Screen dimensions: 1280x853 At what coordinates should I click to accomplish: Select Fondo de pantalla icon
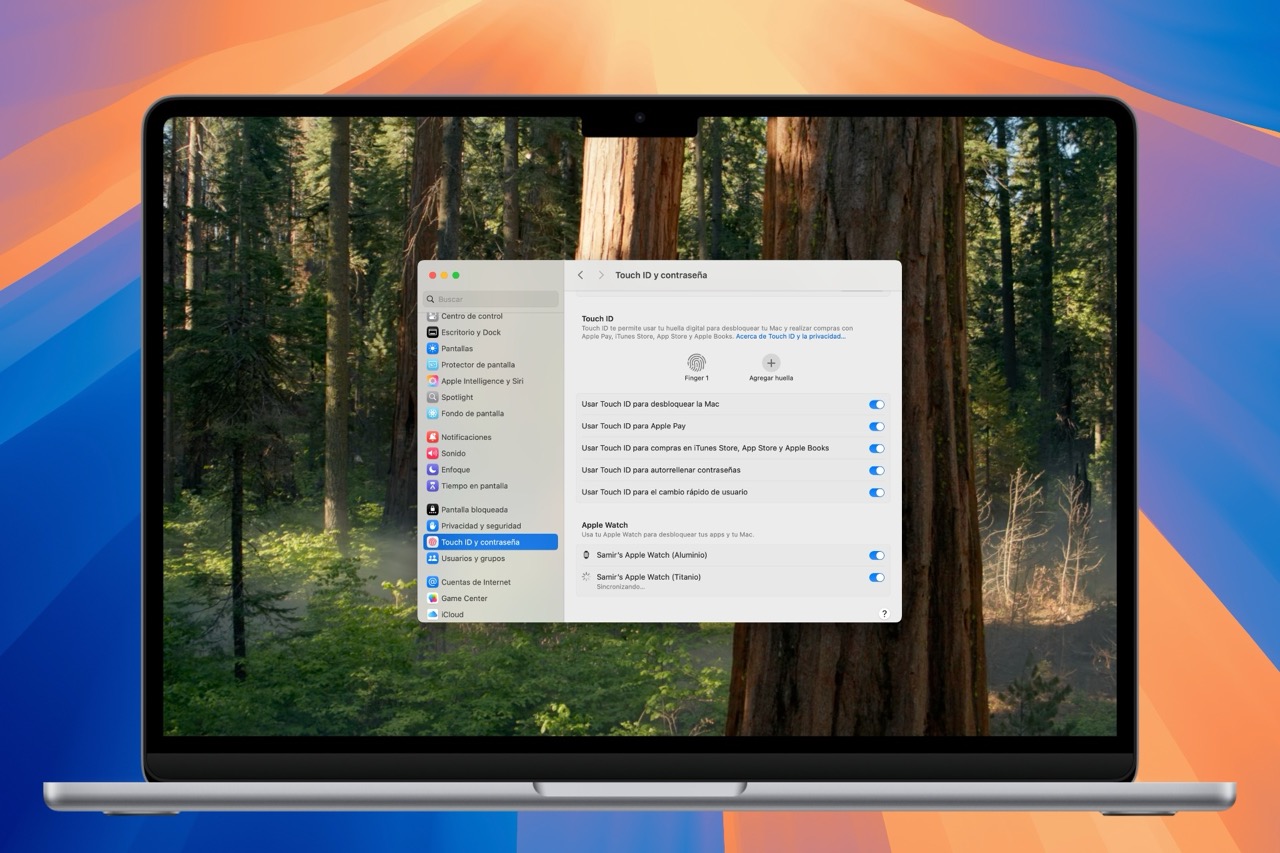[432, 413]
